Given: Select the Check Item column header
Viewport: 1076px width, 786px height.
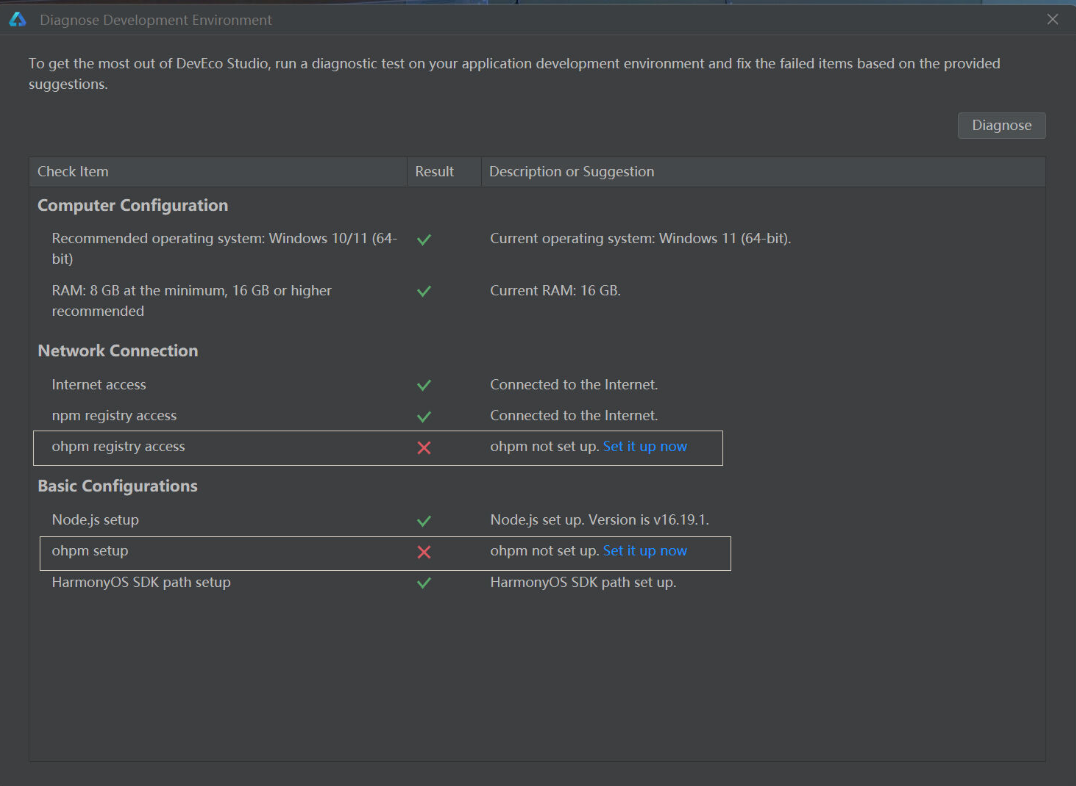Looking at the screenshot, I should coord(218,172).
